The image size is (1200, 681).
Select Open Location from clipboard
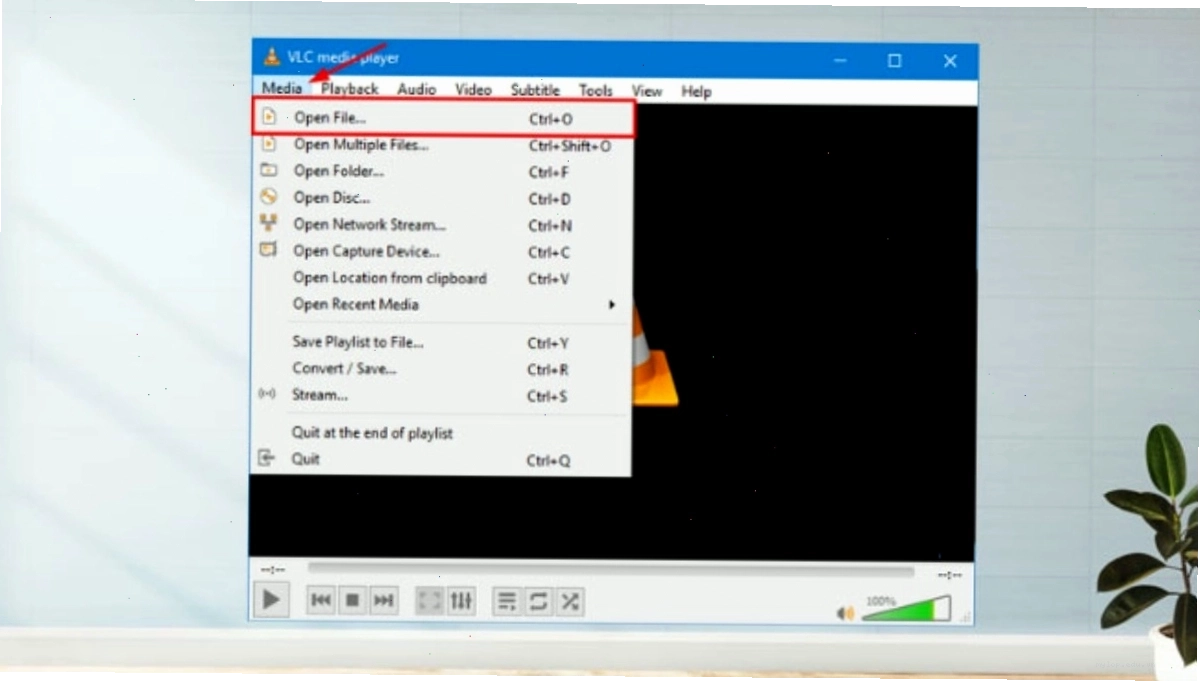(x=443, y=278)
